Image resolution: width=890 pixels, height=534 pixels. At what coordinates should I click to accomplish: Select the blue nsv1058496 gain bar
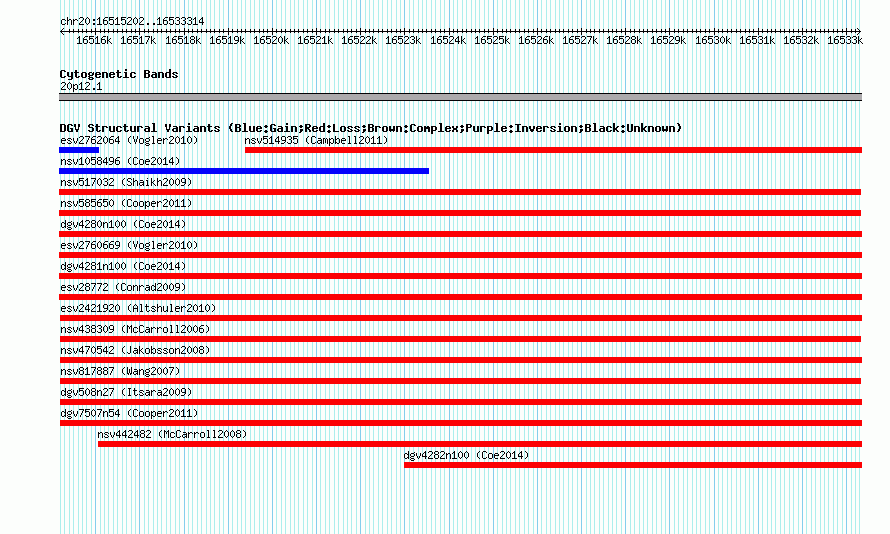[x=244, y=171]
